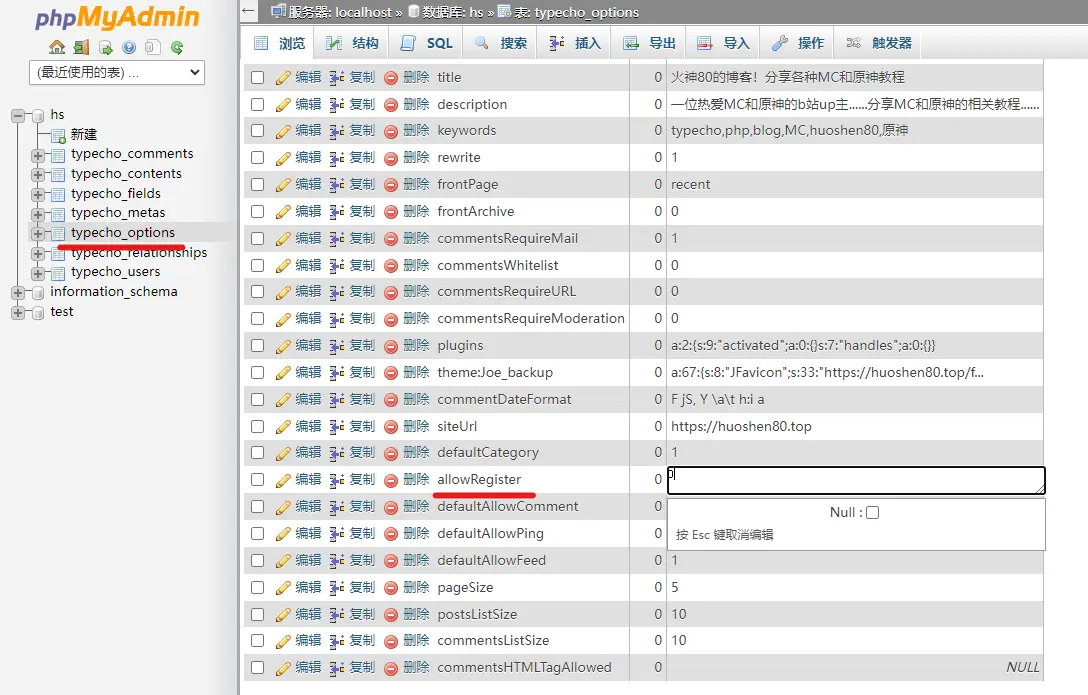The height and width of the screenshot is (695, 1088).
Task: Open typecho_comments table in the sidebar
Action: pos(132,154)
